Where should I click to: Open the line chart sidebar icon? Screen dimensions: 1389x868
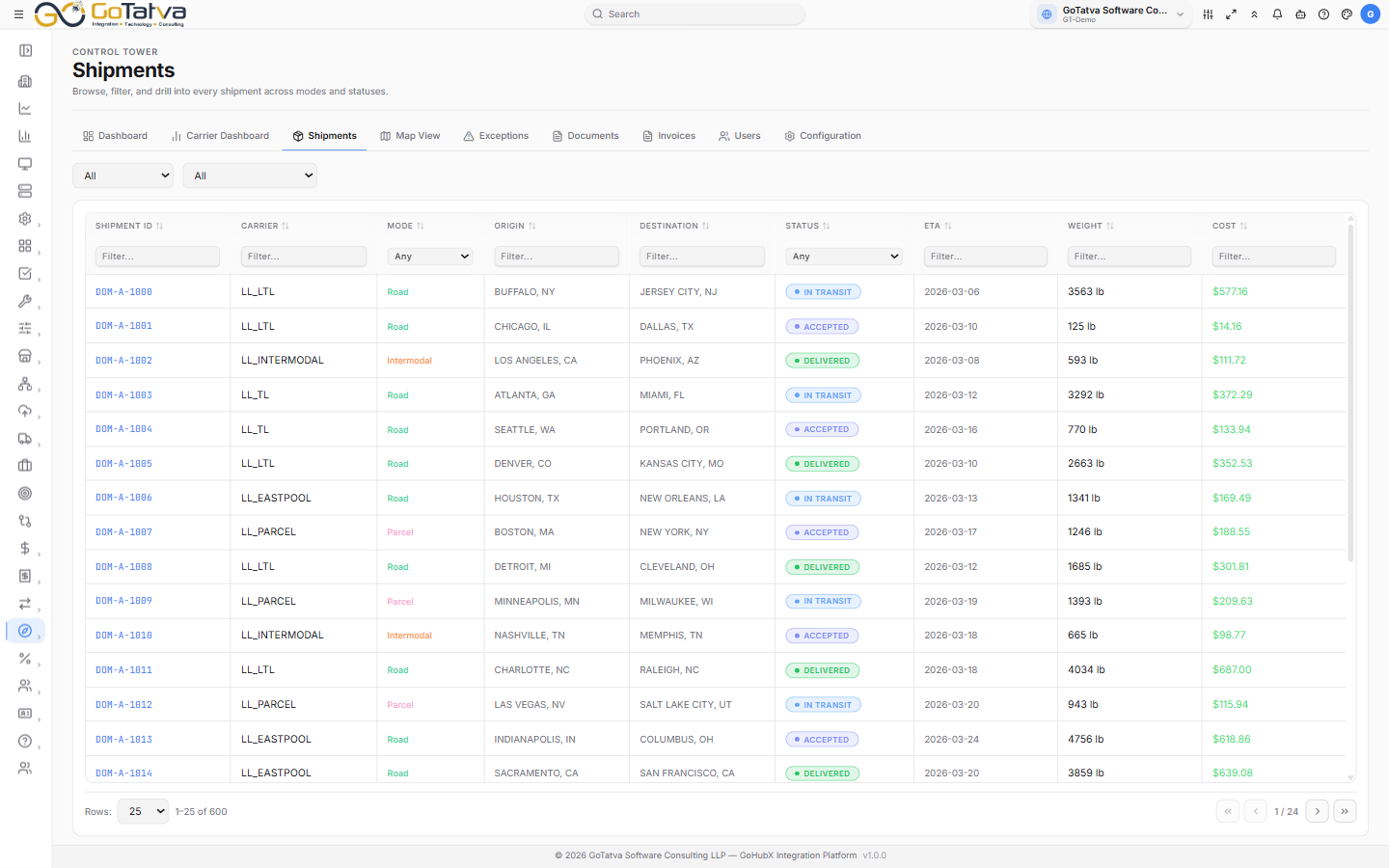[25, 109]
